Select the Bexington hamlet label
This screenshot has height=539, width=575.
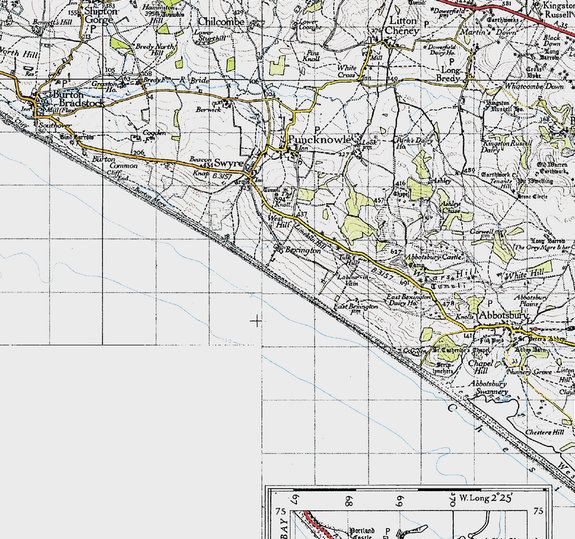[303, 250]
